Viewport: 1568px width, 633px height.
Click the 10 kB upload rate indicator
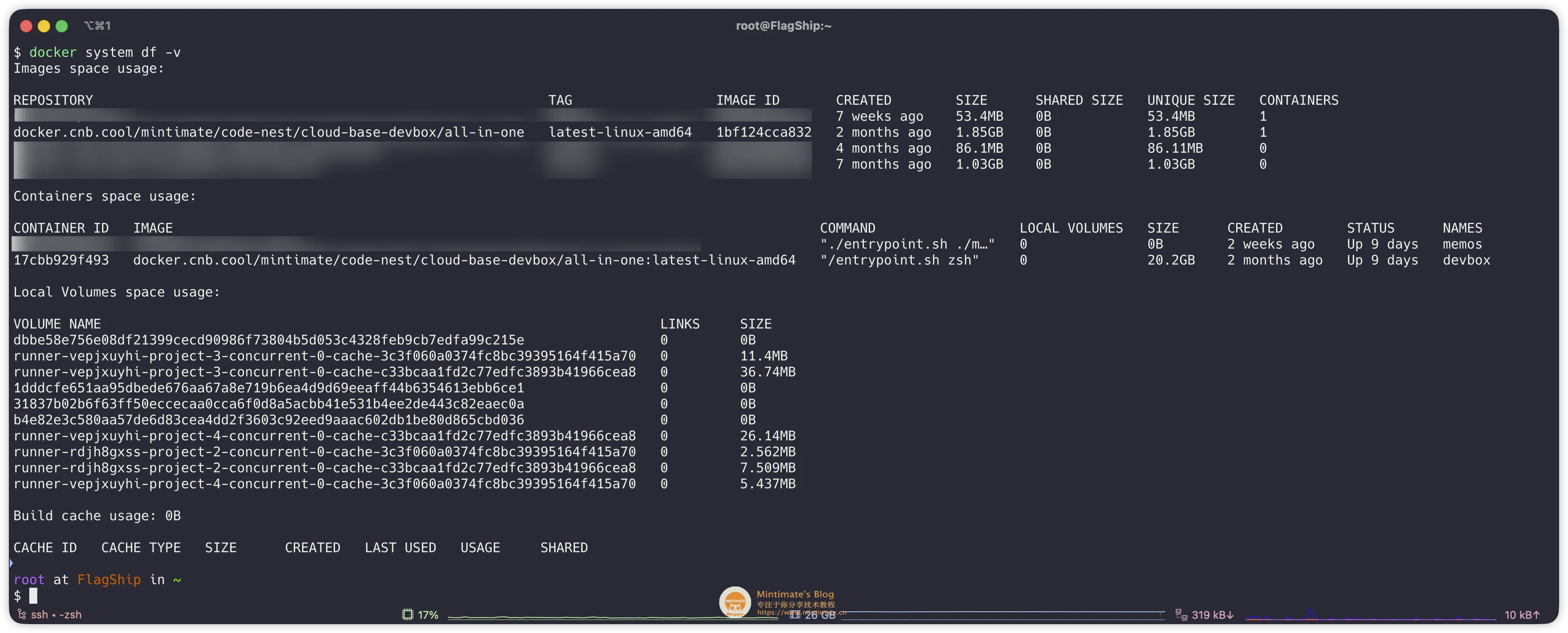[1522, 615]
